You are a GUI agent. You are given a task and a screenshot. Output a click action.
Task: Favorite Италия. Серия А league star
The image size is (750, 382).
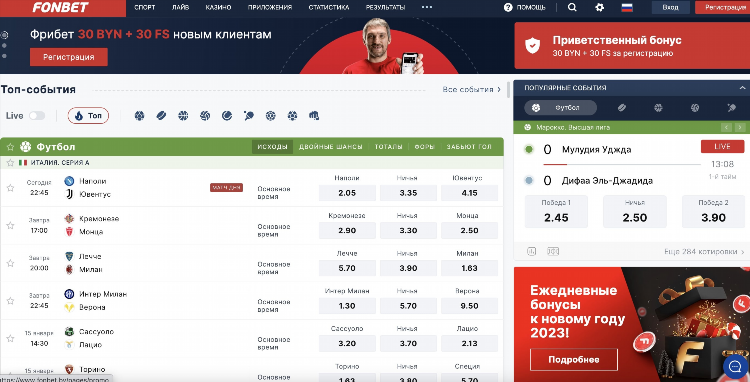[10, 163]
